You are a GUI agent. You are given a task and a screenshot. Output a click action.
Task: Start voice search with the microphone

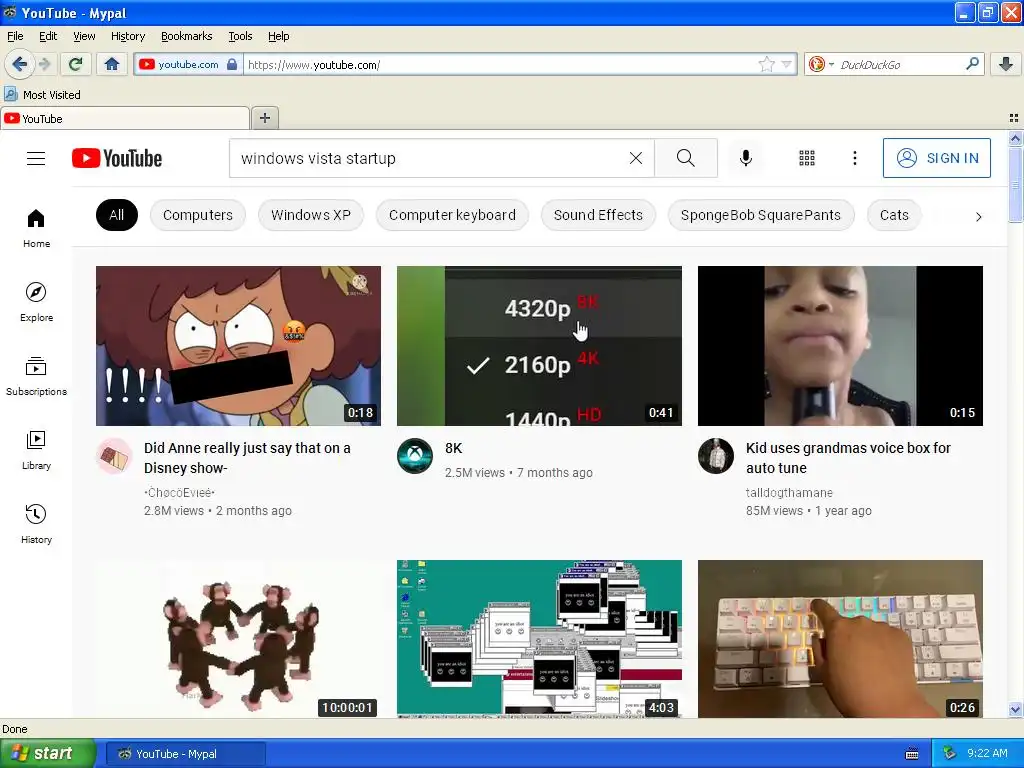tap(746, 158)
